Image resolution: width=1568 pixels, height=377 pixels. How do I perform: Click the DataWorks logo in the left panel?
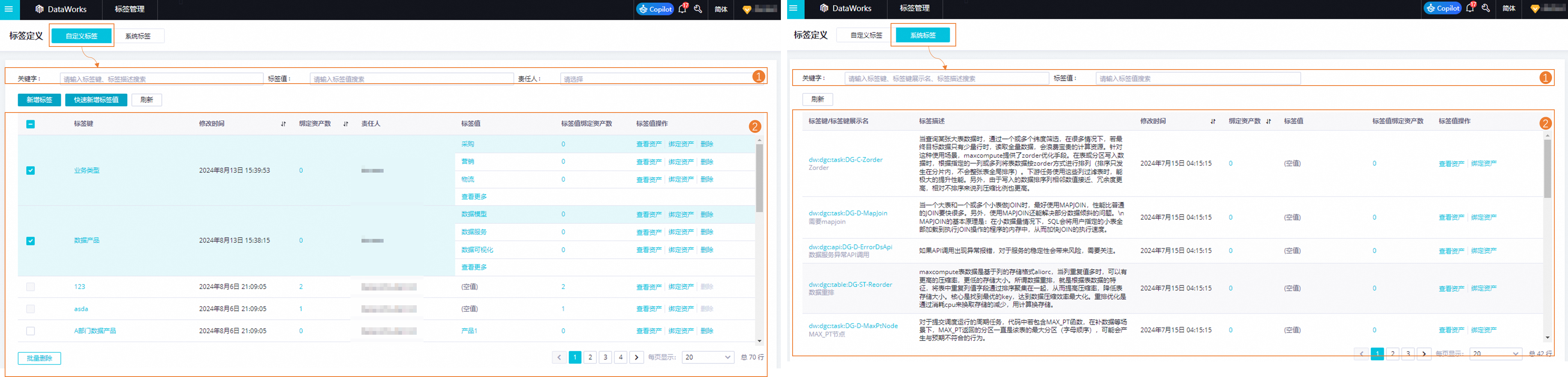point(61,9)
